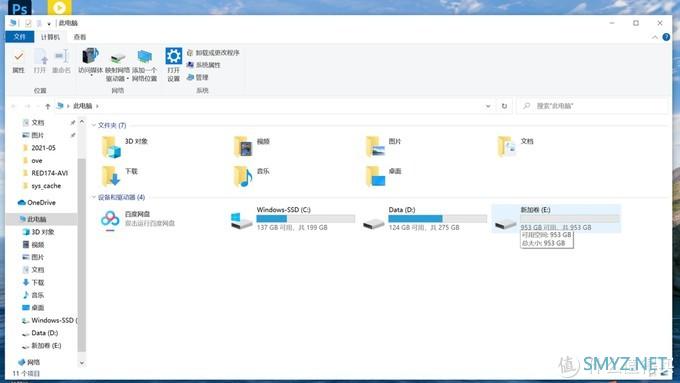Select 此电脑 in the navigation pane
680x383 pixels.
click(x=41, y=219)
